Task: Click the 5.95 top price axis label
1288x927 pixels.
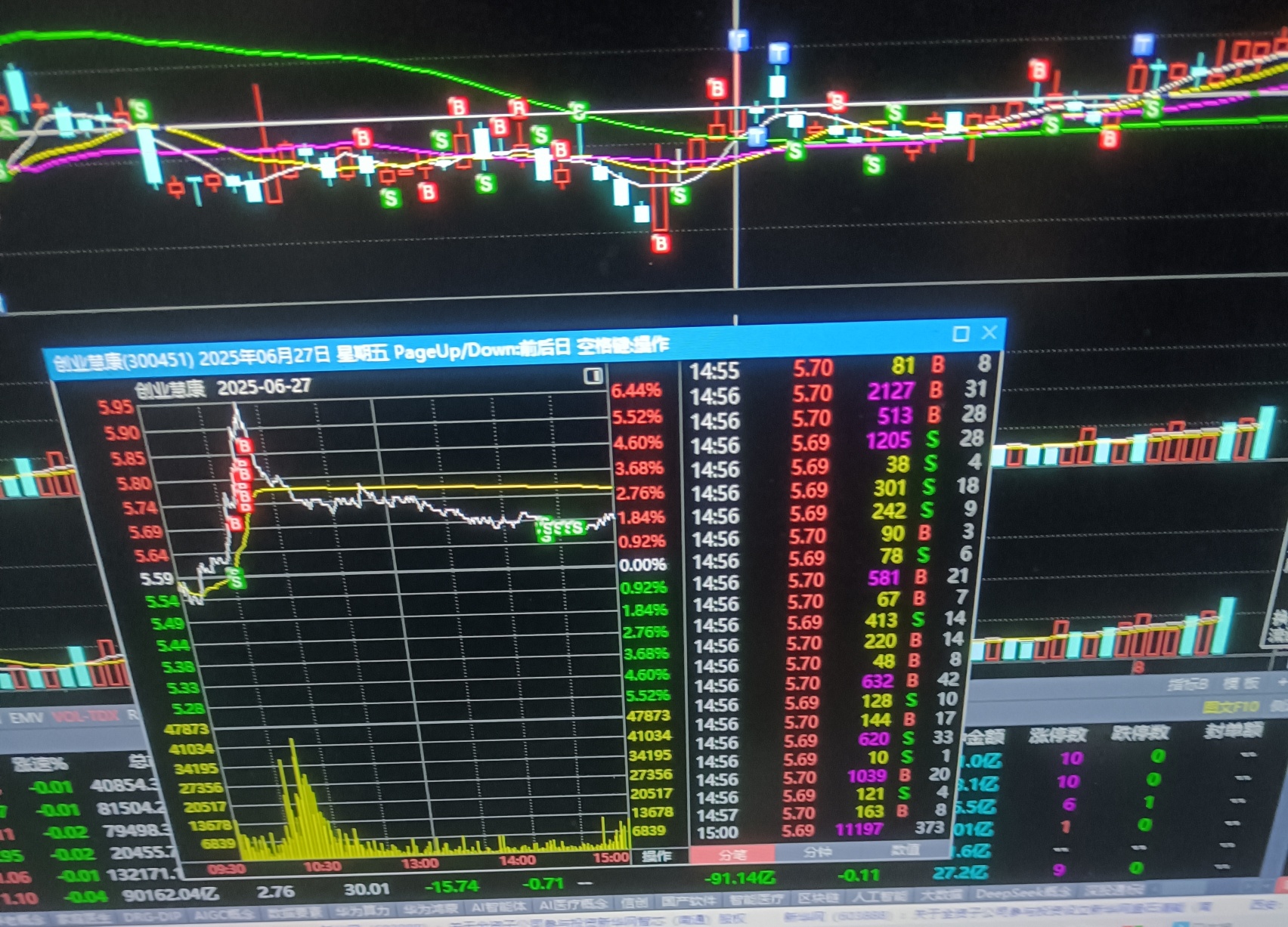Action: pyautogui.click(x=116, y=407)
